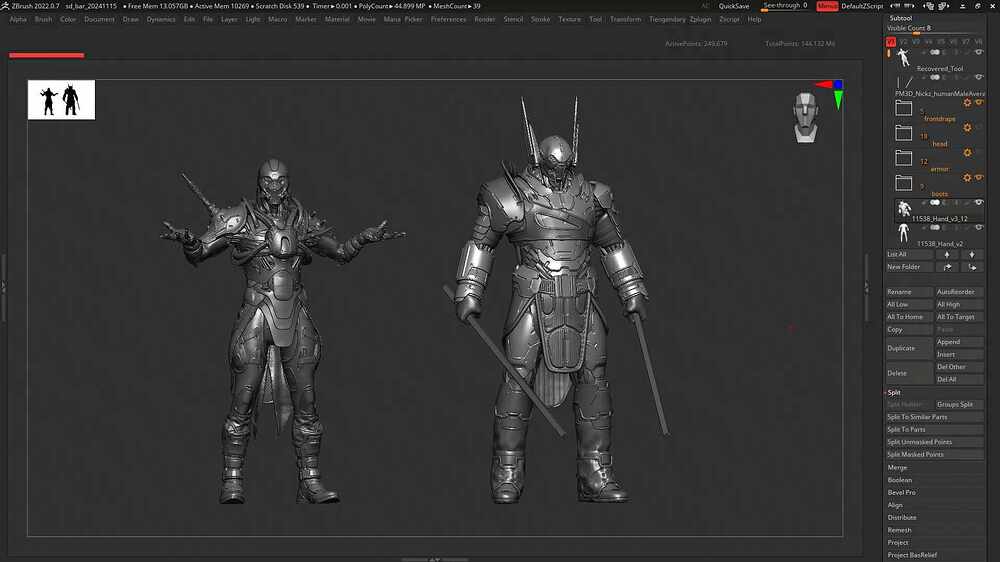Image resolution: width=1000 pixels, height=562 pixels.
Task: Click the XYZ axis gizmo in viewport
Action: click(832, 93)
